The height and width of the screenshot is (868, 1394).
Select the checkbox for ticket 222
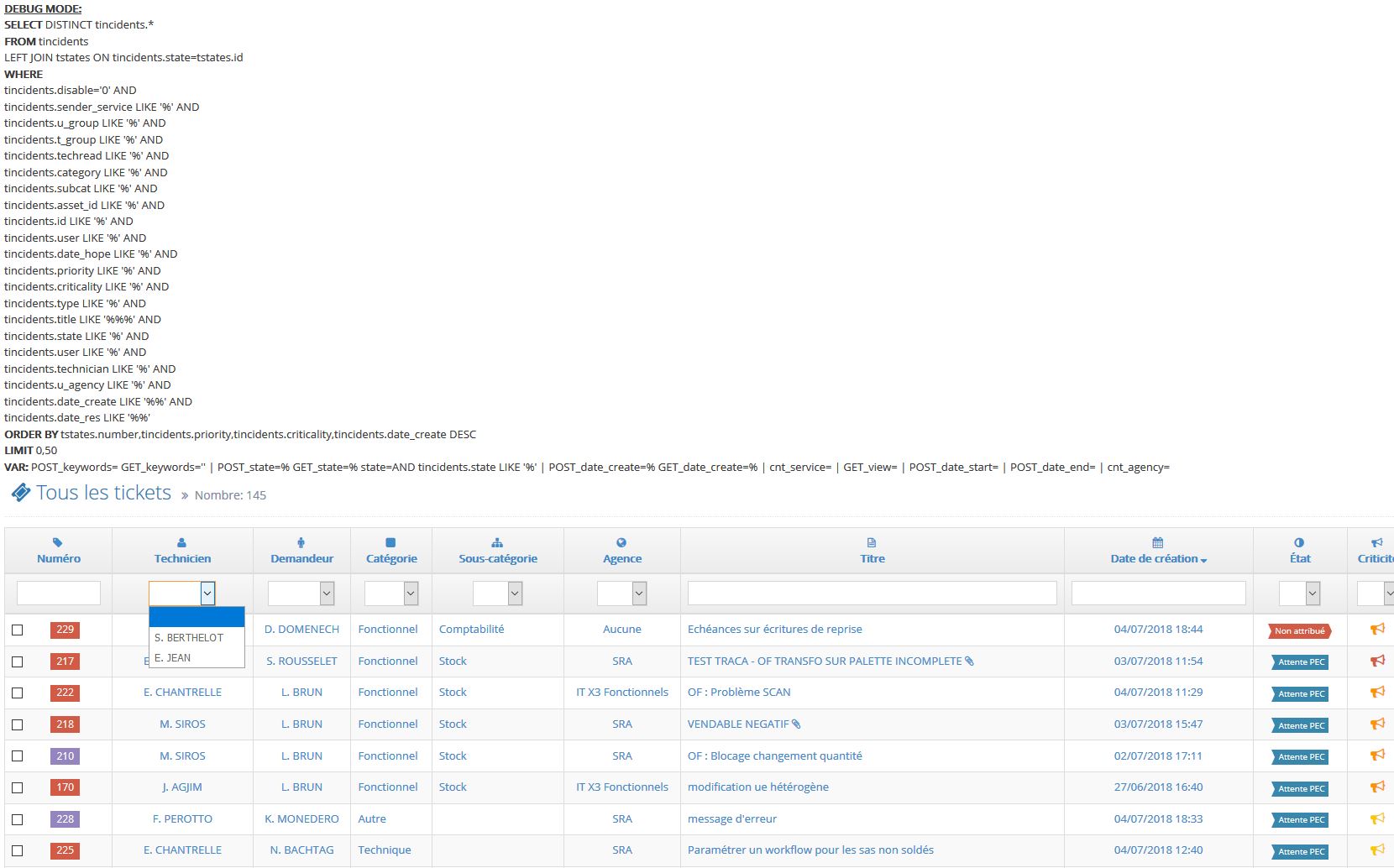click(x=17, y=693)
